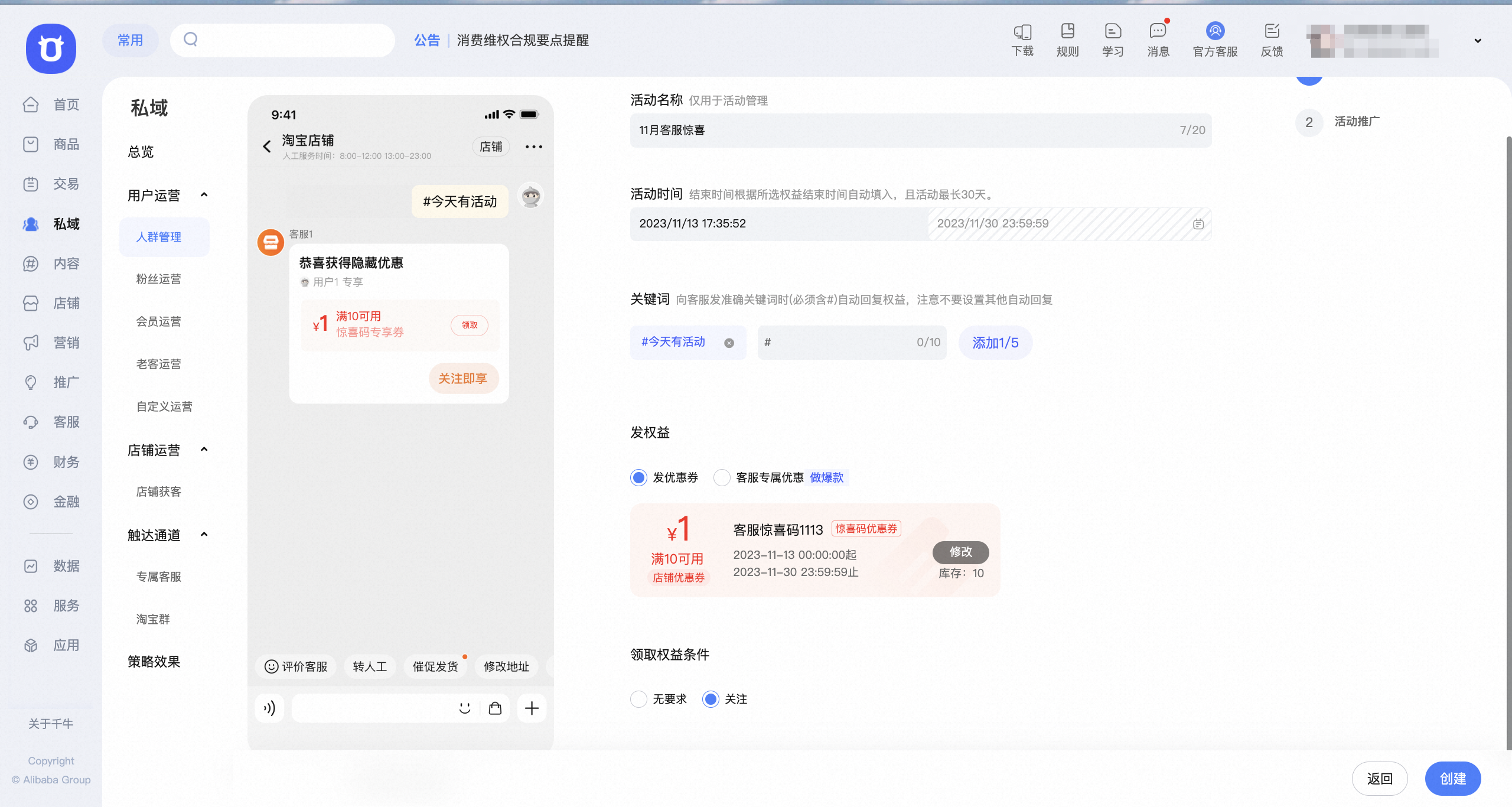Open the 学习 learning icon

point(1113,31)
